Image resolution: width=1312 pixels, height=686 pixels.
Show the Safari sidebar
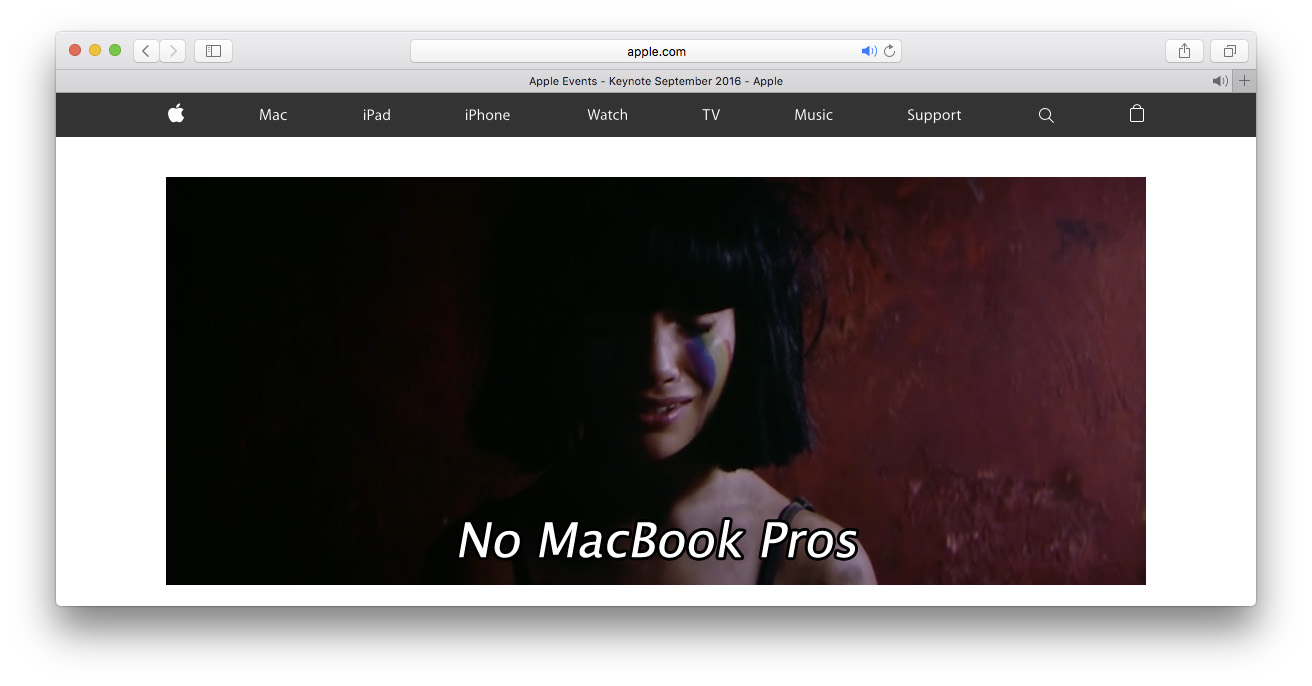(213, 51)
